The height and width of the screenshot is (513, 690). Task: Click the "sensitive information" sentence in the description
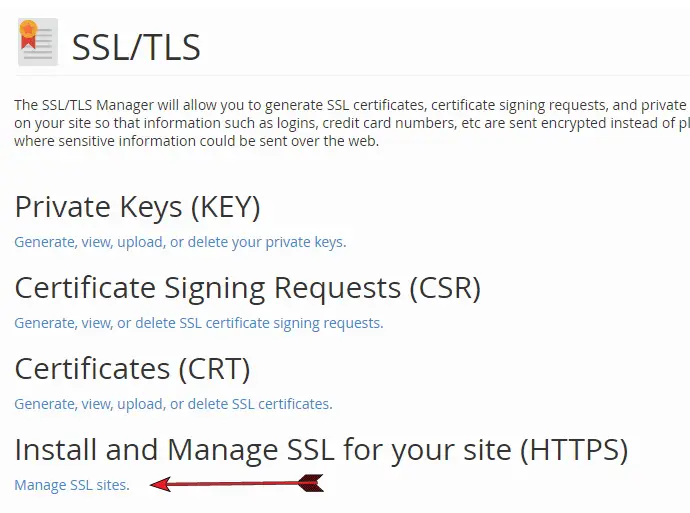pyautogui.click(x=197, y=141)
